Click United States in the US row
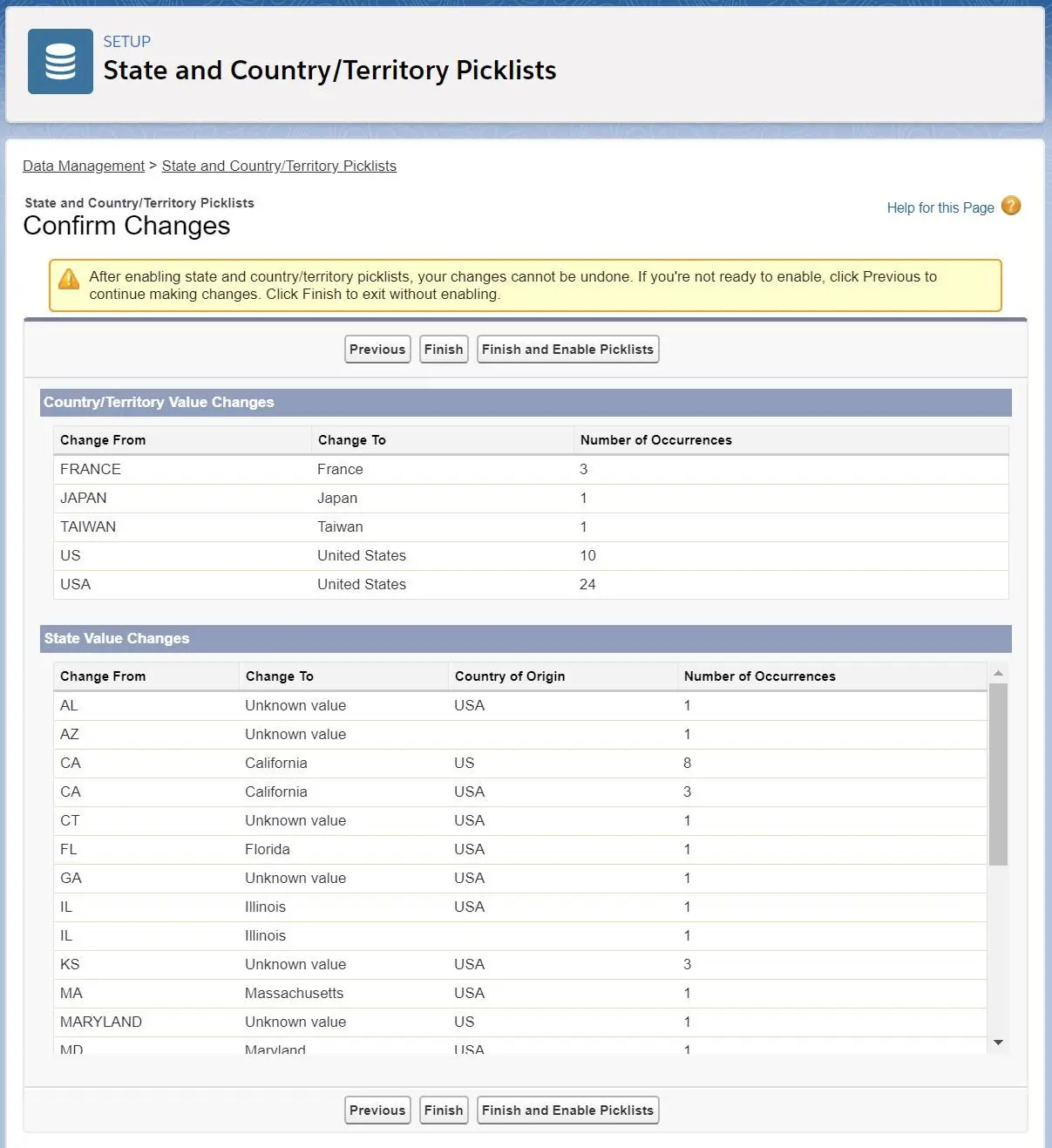The width and height of the screenshot is (1052, 1148). click(362, 555)
